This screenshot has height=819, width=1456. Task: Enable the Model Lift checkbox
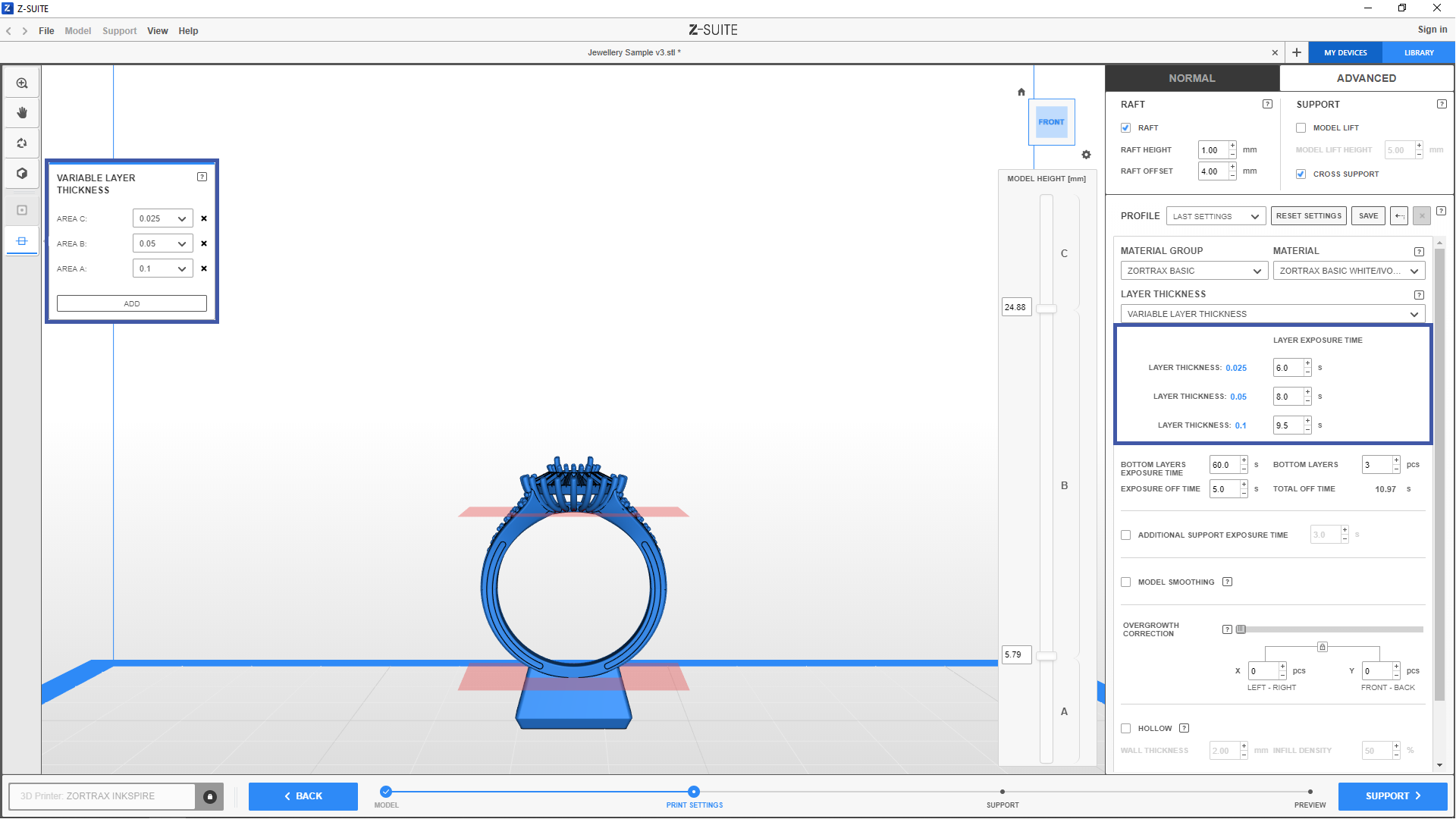(1301, 128)
